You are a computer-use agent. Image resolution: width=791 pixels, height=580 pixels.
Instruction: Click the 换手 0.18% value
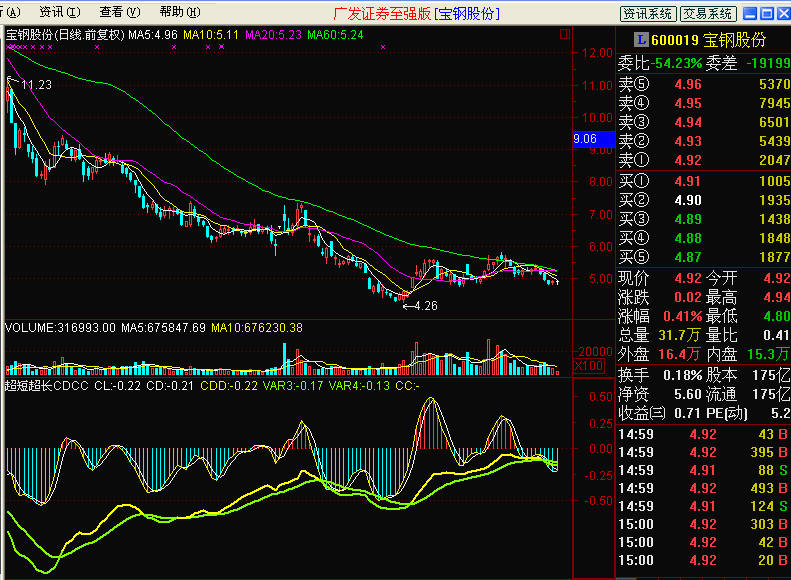[683, 376]
